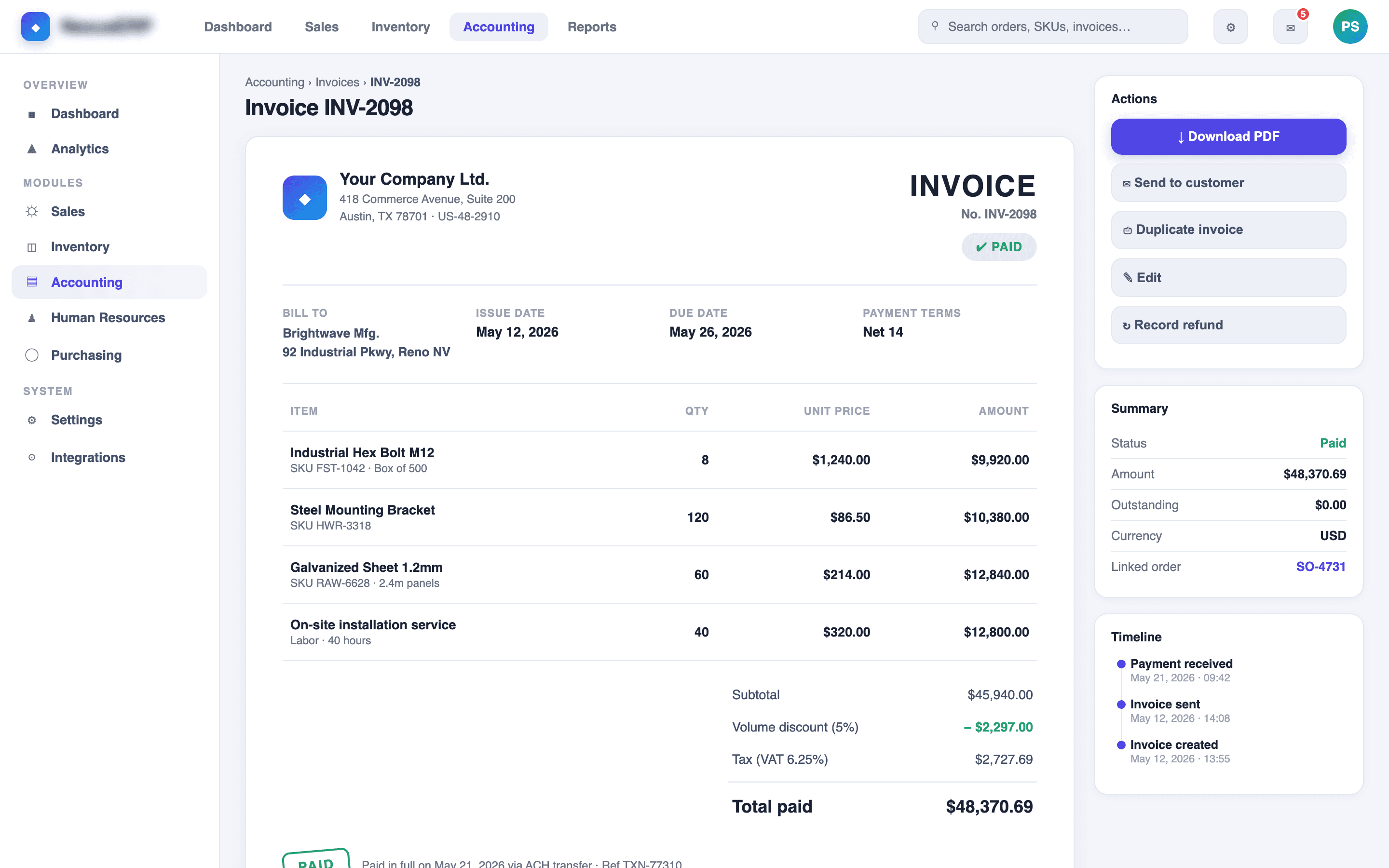
Task: Select the On-site installation service line item
Action: coord(659,632)
